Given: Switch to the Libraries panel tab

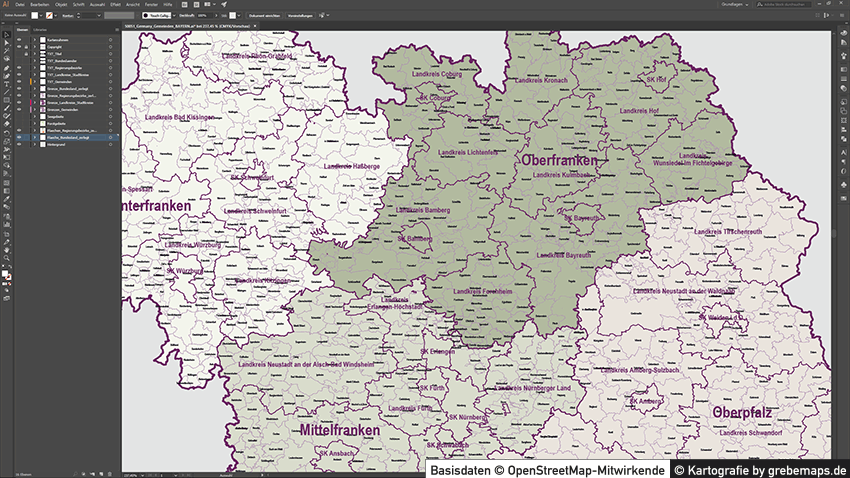Looking at the screenshot, I should (41, 30).
